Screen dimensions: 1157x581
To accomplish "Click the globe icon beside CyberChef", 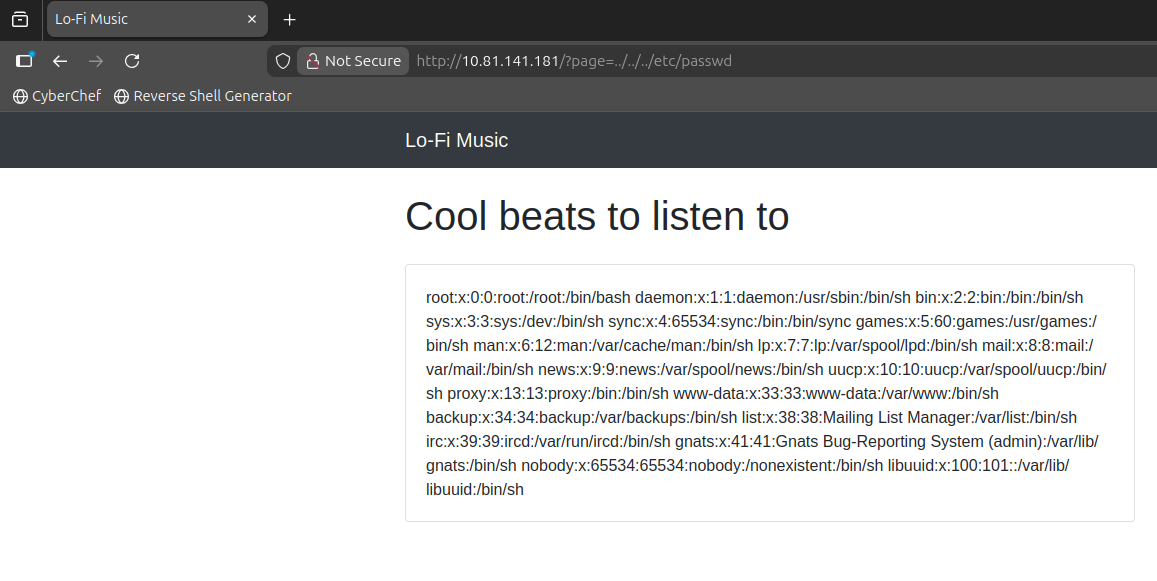I will point(20,97).
